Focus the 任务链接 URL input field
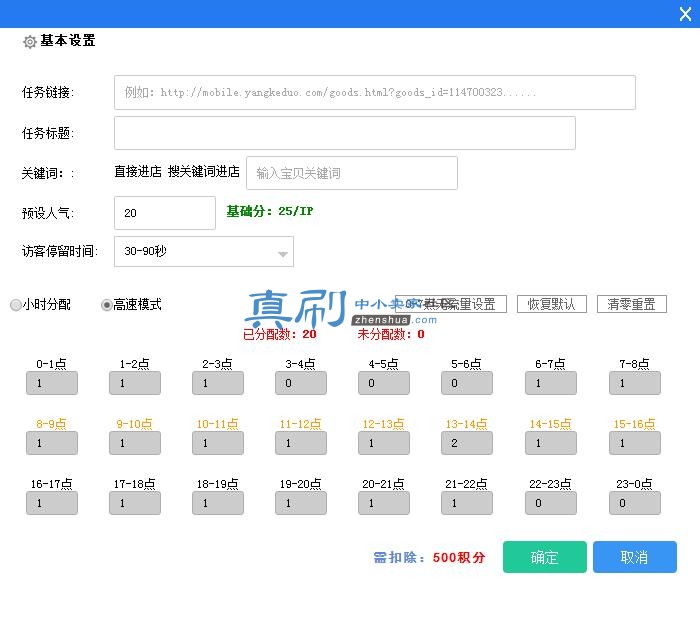700x620 pixels. [375, 92]
